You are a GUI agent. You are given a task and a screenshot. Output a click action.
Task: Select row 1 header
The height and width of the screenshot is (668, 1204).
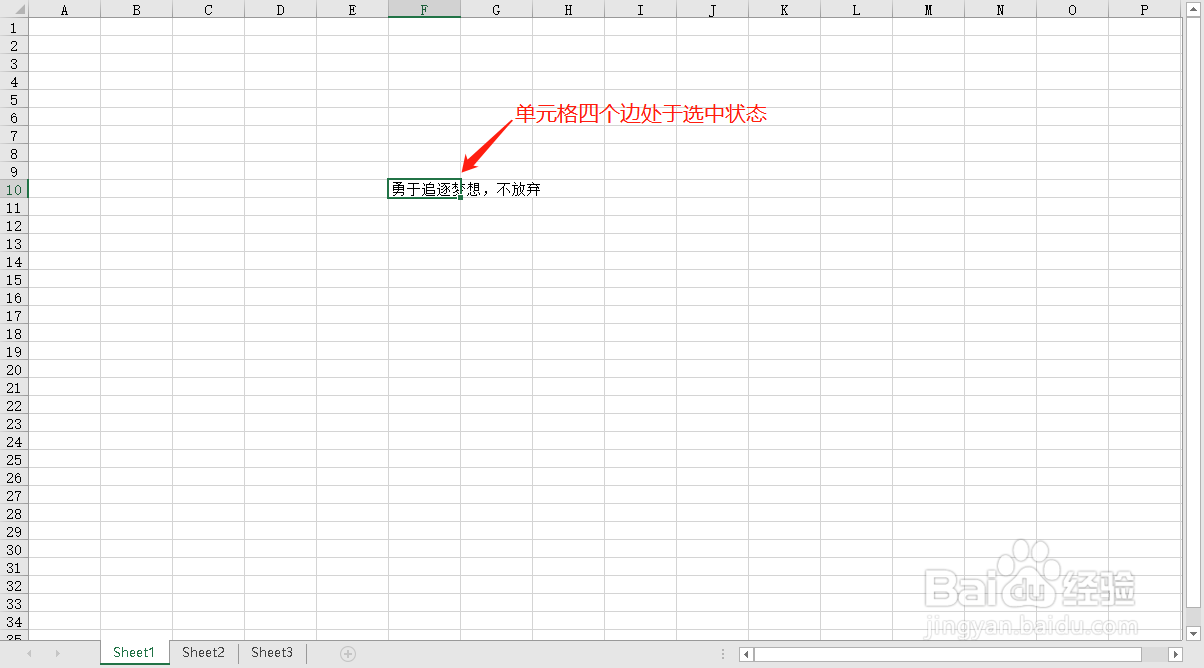pos(14,27)
